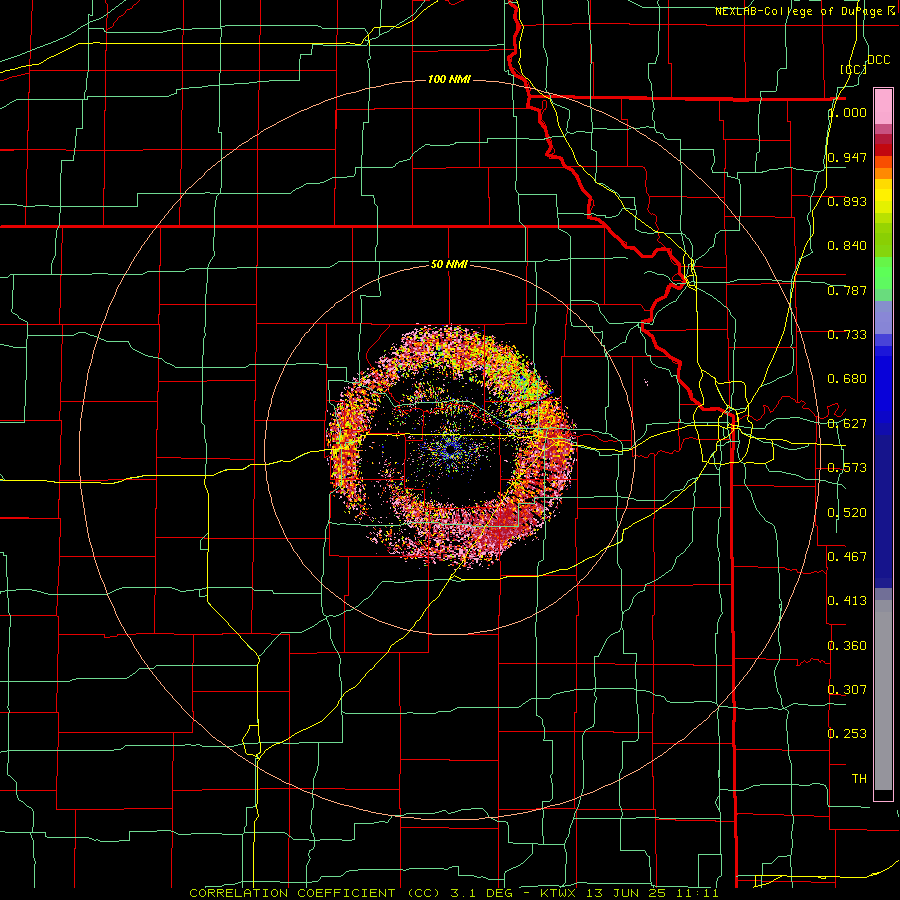Click the TH threshold label
Viewport: 900px width, 900px height.
tap(859, 778)
